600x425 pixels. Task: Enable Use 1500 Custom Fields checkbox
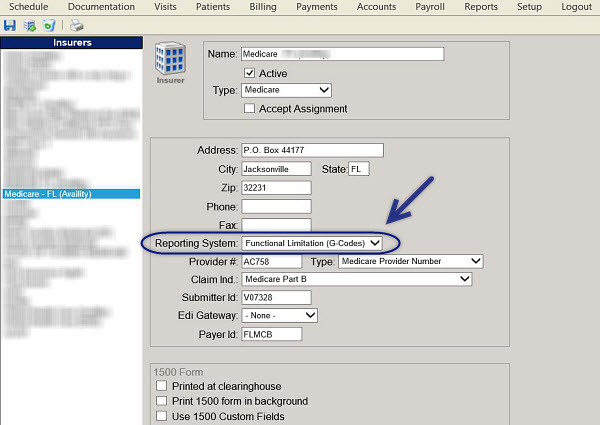click(x=161, y=416)
